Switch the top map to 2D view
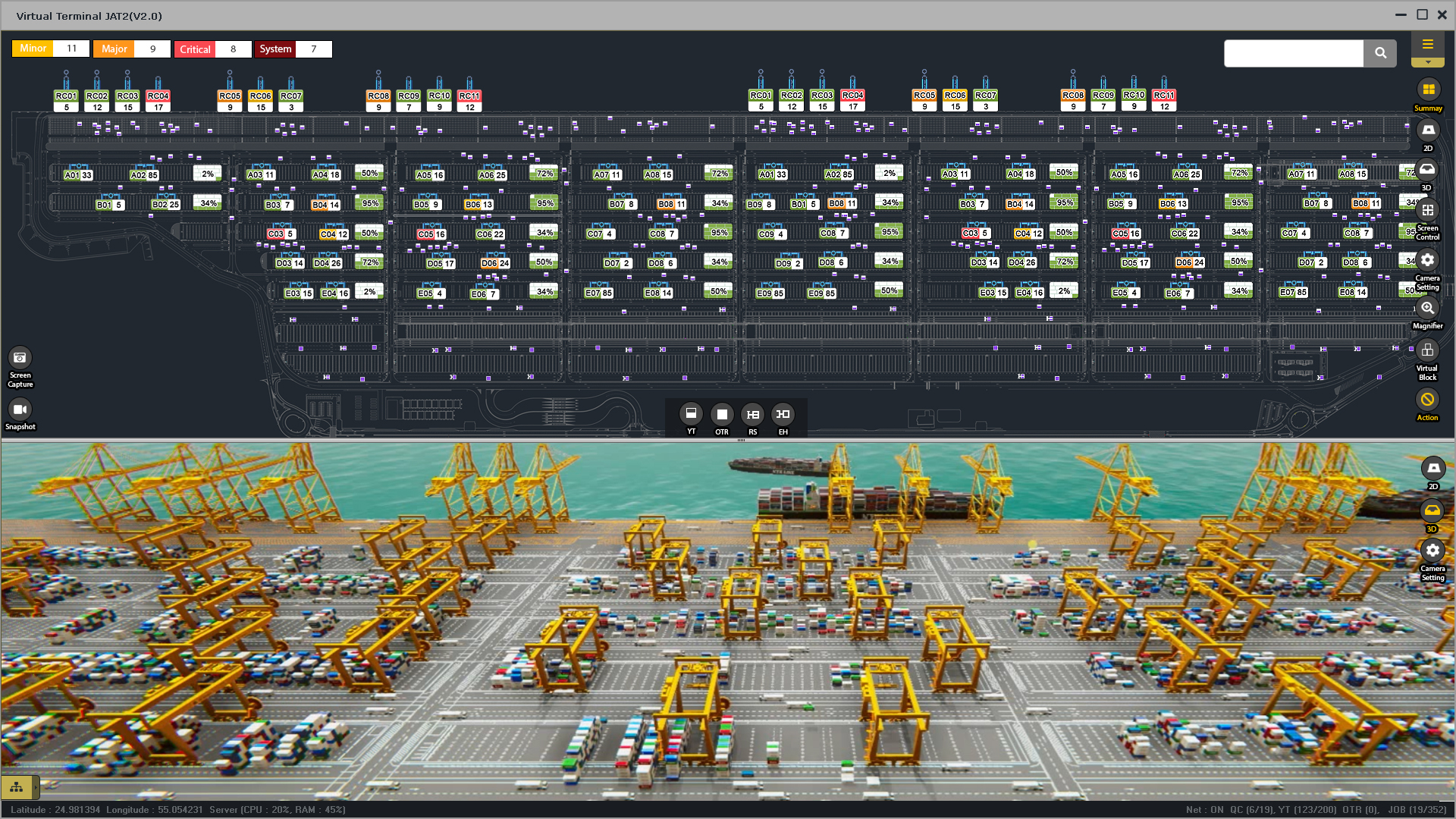This screenshot has width=1456, height=819. pos(1428,130)
